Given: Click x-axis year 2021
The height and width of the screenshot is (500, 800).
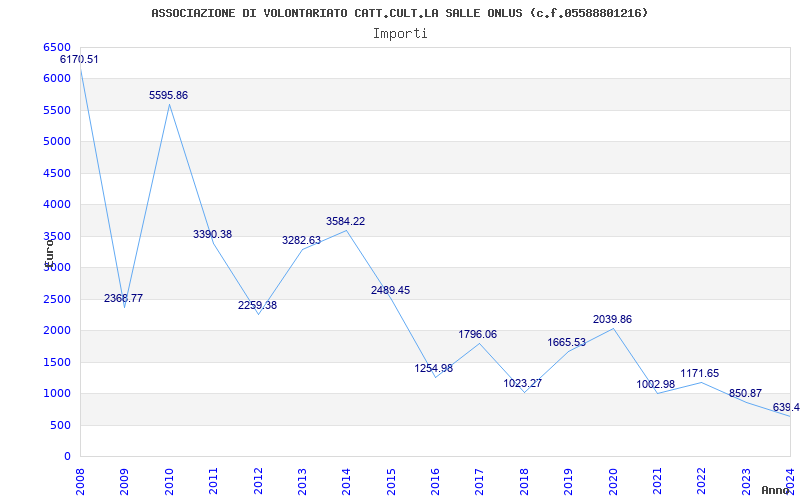Looking at the screenshot, I should tap(657, 481).
